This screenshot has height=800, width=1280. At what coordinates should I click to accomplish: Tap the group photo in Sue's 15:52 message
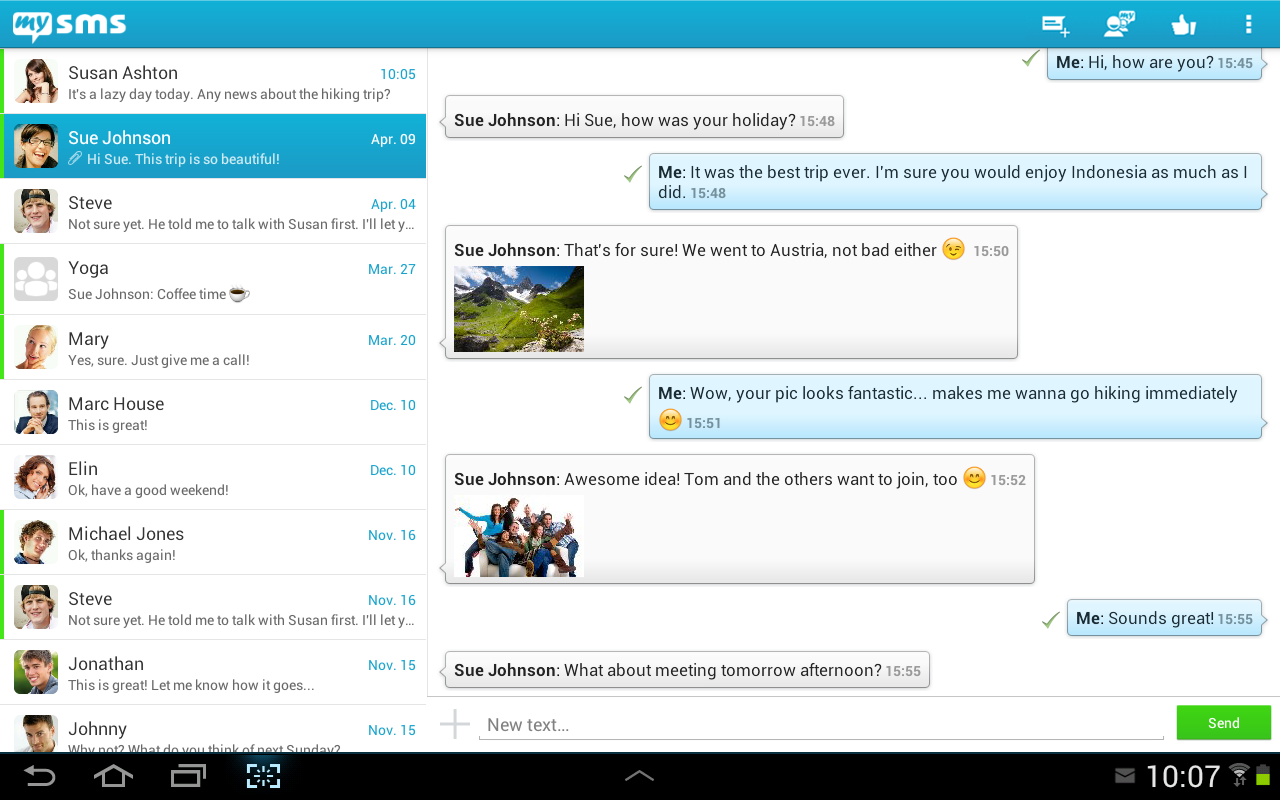(519, 536)
